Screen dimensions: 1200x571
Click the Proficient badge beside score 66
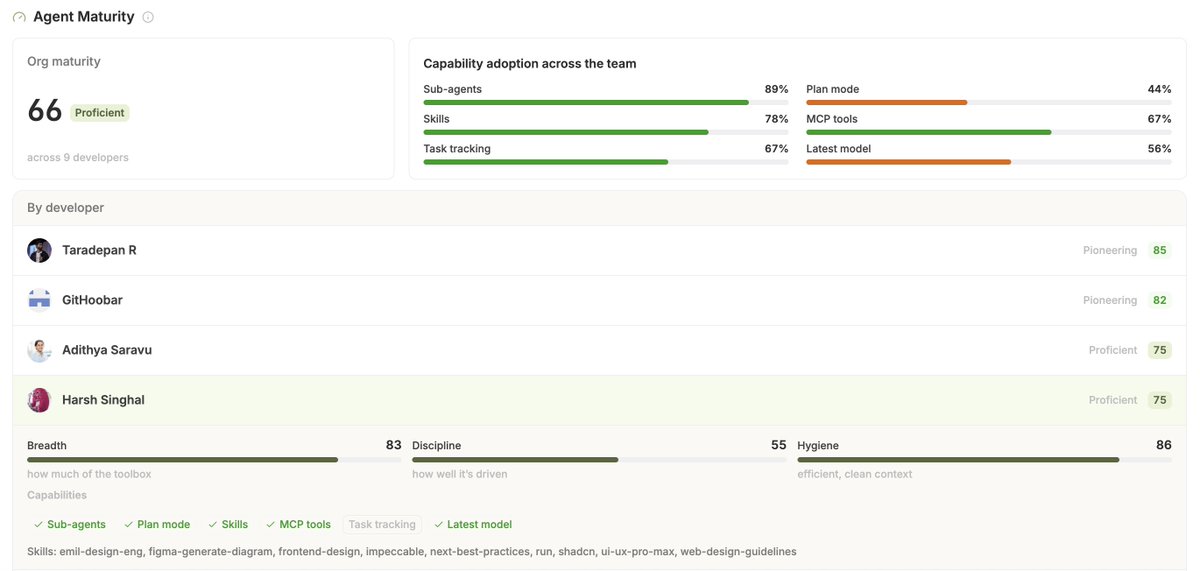click(100, 113)
